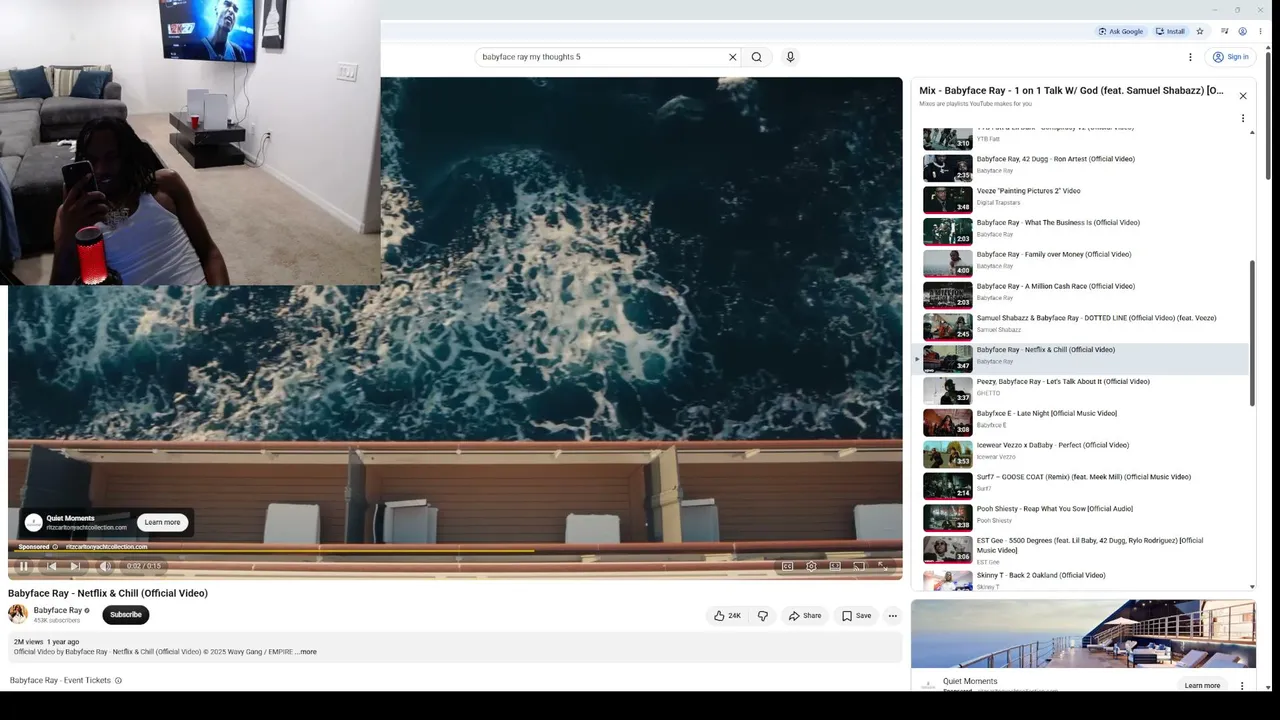Screen dimensions: 1280x720
Task: Click the YouTube Sign in button
Action: click(x=1231, y=57)
